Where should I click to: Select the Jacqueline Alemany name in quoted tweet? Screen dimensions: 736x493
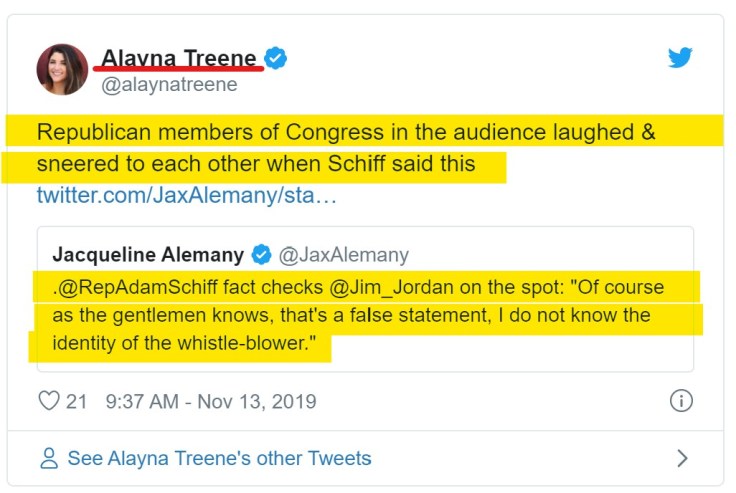[x=148, y=254]
